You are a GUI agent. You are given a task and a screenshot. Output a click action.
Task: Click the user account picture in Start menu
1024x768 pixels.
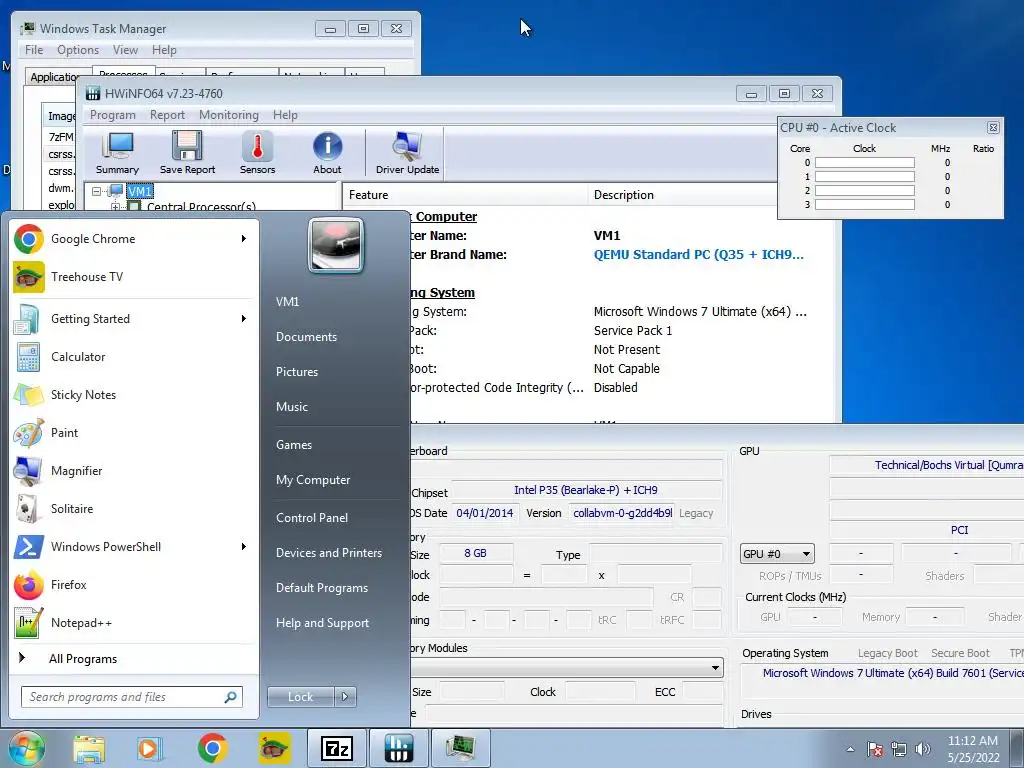click(336, 246)
